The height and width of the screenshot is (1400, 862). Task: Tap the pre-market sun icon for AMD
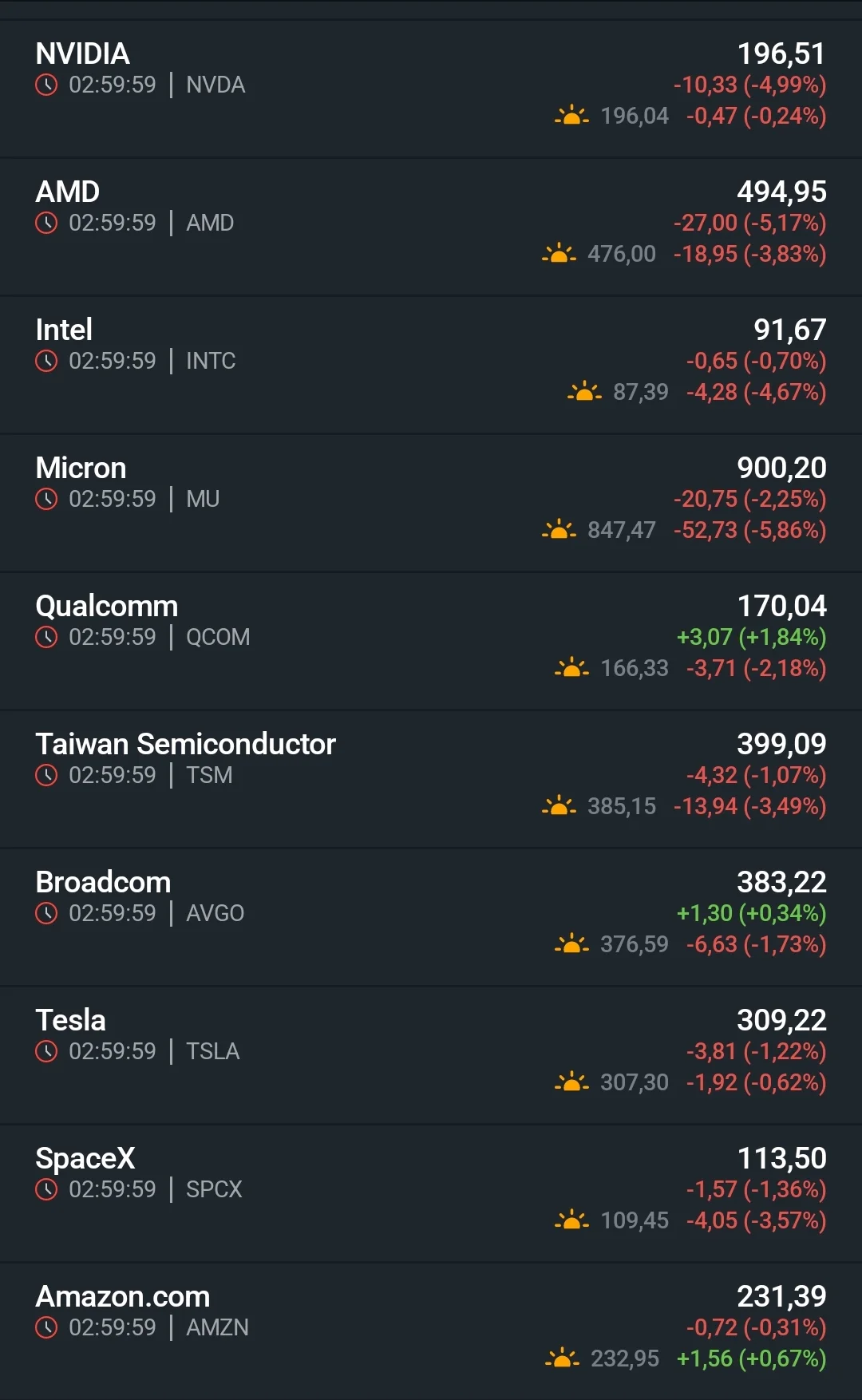coord(559,254)
